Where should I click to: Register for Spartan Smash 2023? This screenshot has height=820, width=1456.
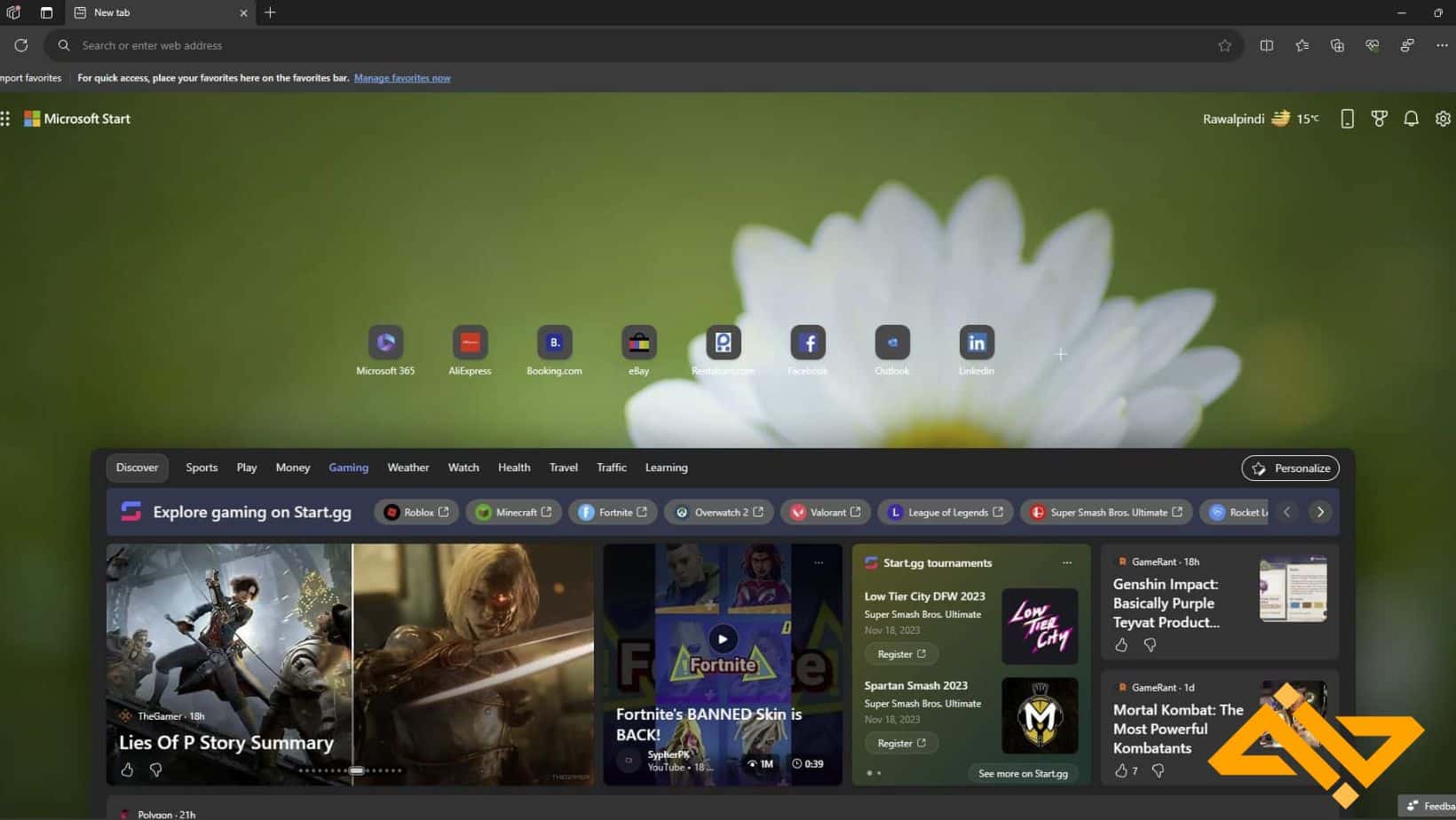coord(901,743)
